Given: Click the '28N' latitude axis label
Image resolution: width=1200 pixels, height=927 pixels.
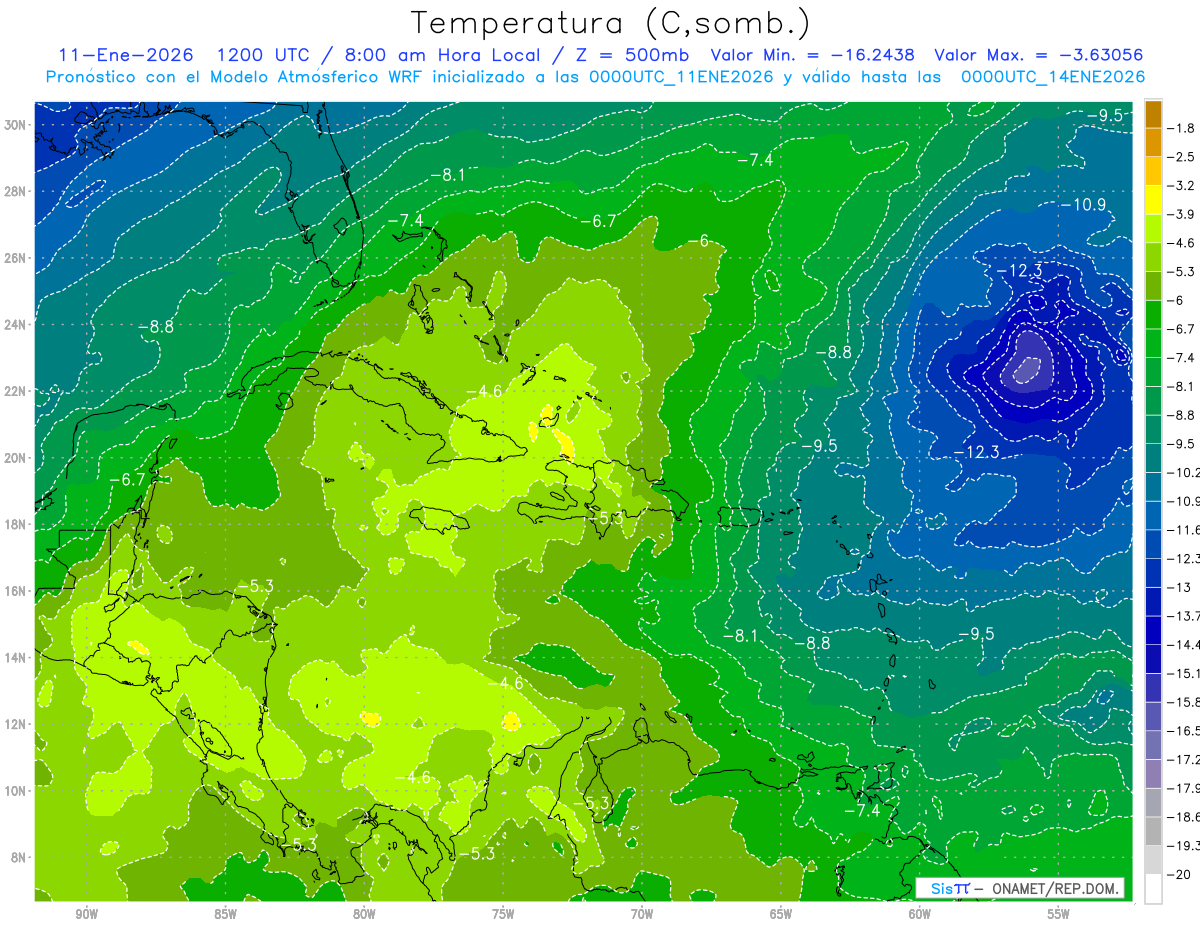Looking at the screenshot, I should click(x=17, y=191).
